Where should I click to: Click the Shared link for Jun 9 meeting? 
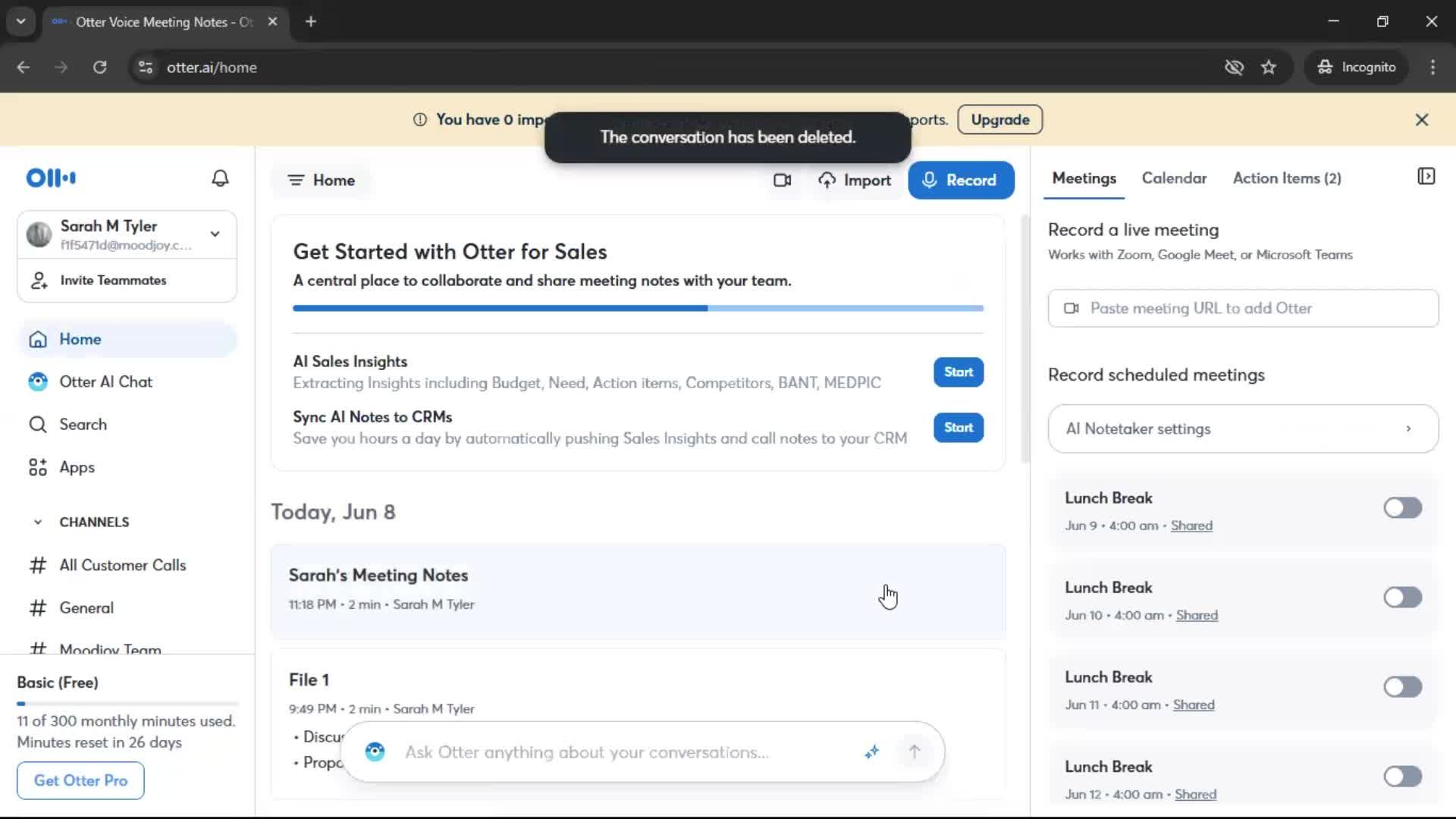coord(1191,526)
